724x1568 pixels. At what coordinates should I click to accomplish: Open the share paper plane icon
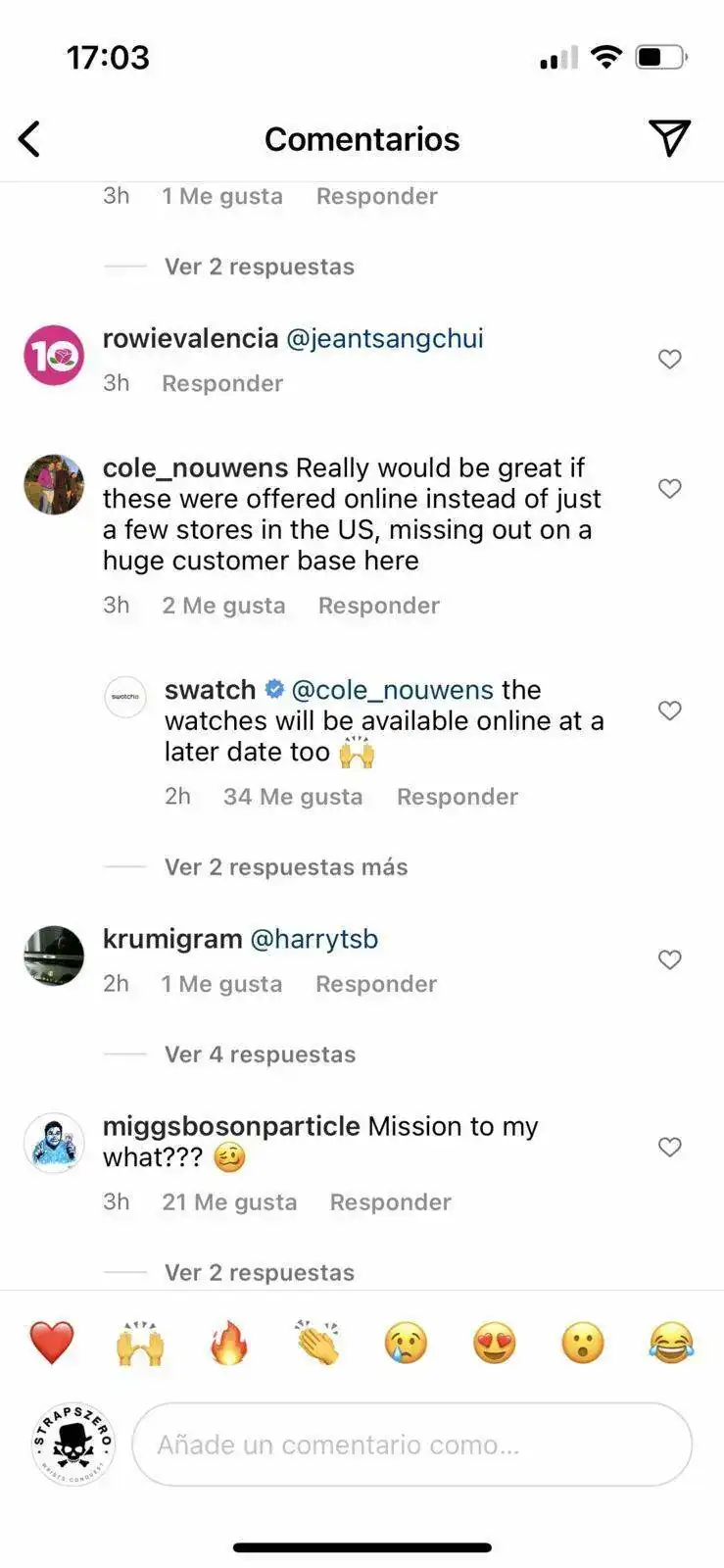coord(669,138)
